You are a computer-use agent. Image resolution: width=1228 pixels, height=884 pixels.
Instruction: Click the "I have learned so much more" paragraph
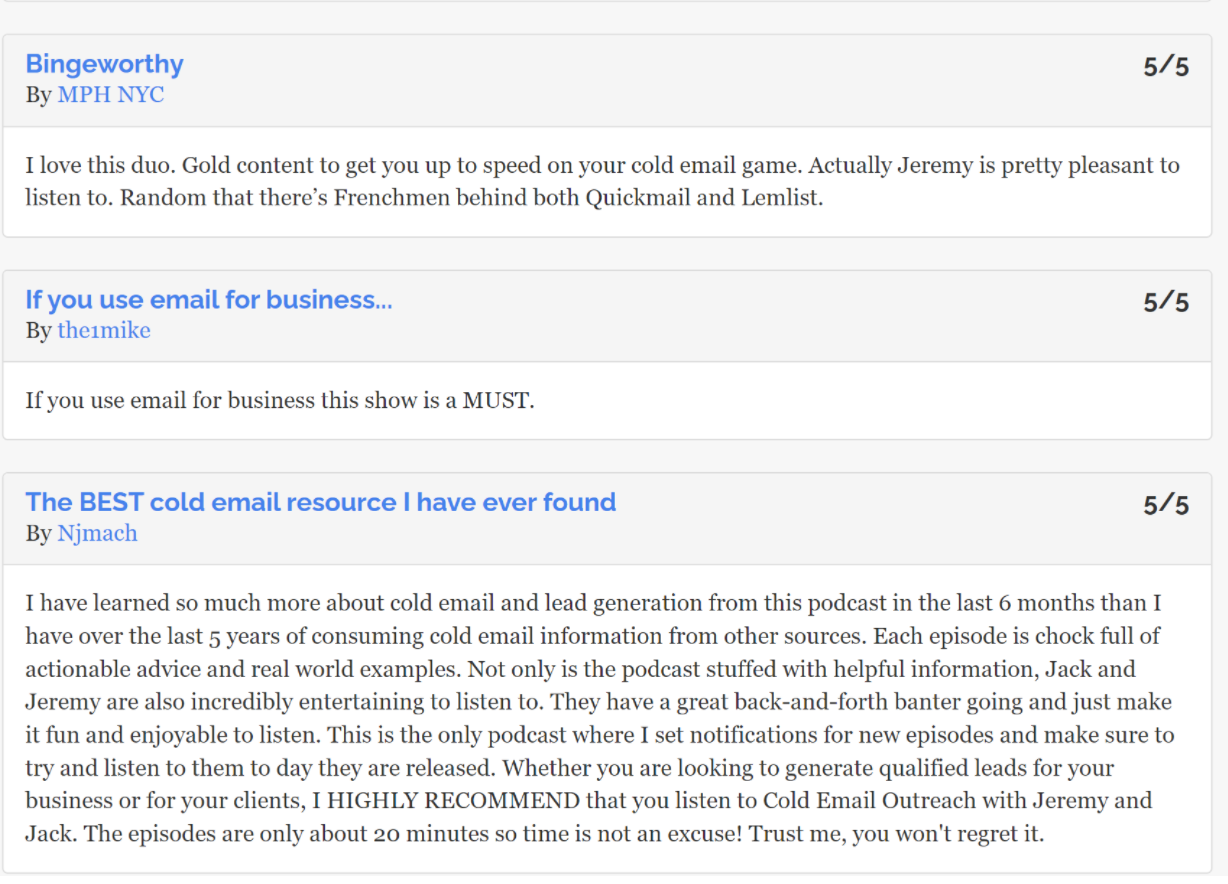click(x=600, y=718)
